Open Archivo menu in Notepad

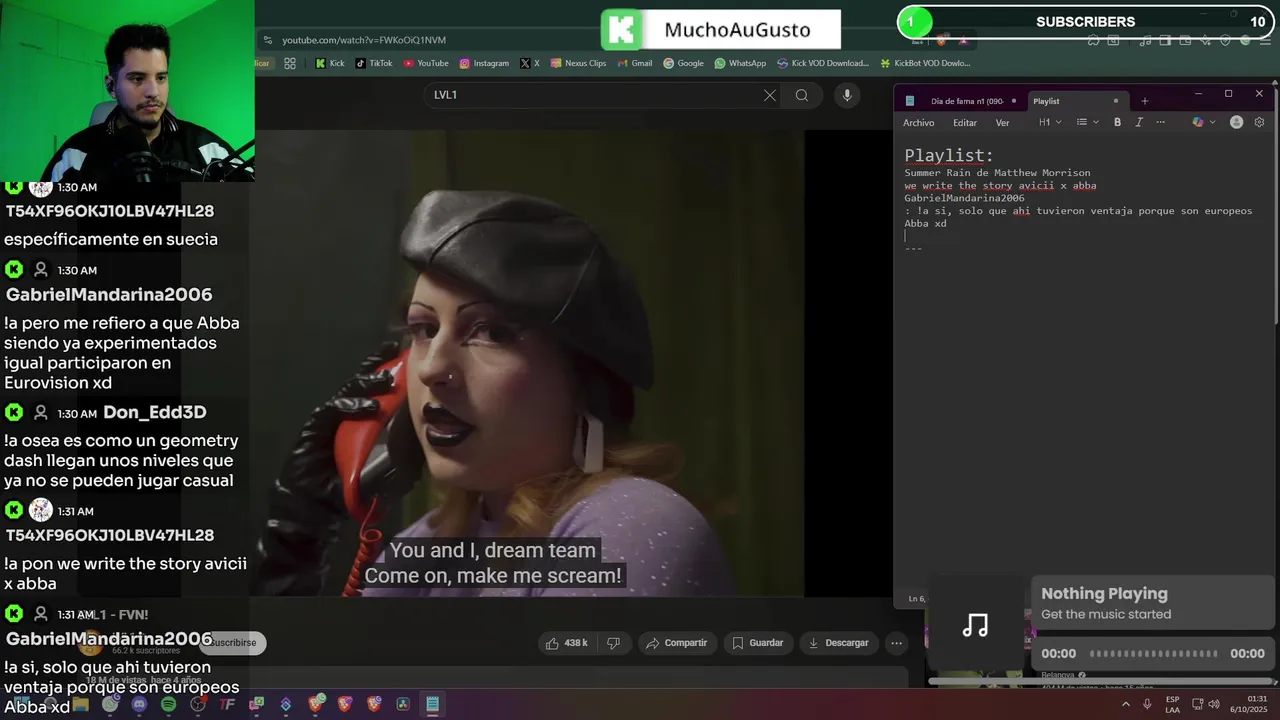tap(918, 123)
